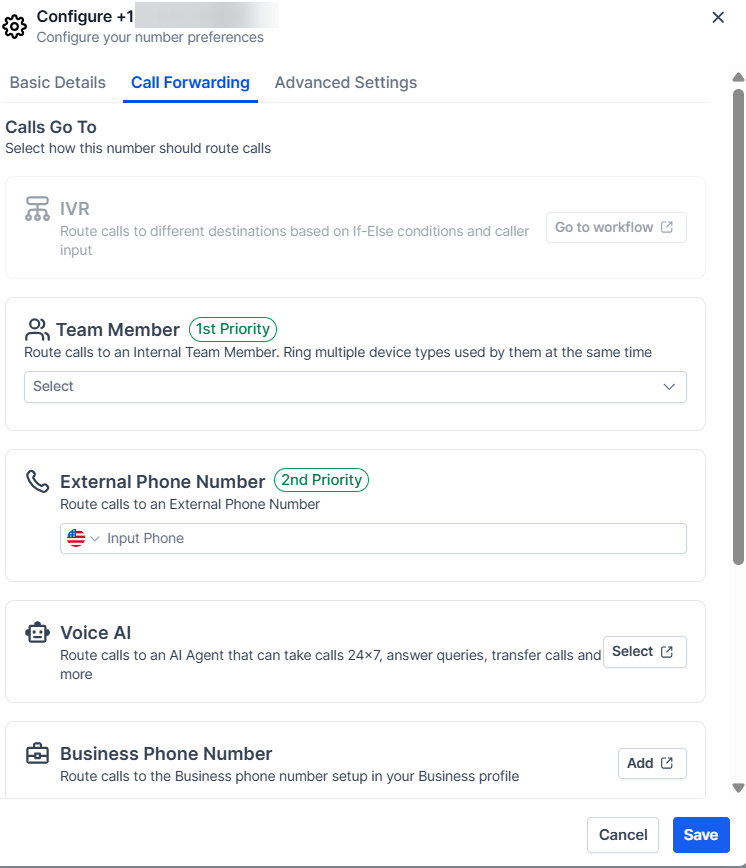Click the 1st Priority badge

pos(233,329)
